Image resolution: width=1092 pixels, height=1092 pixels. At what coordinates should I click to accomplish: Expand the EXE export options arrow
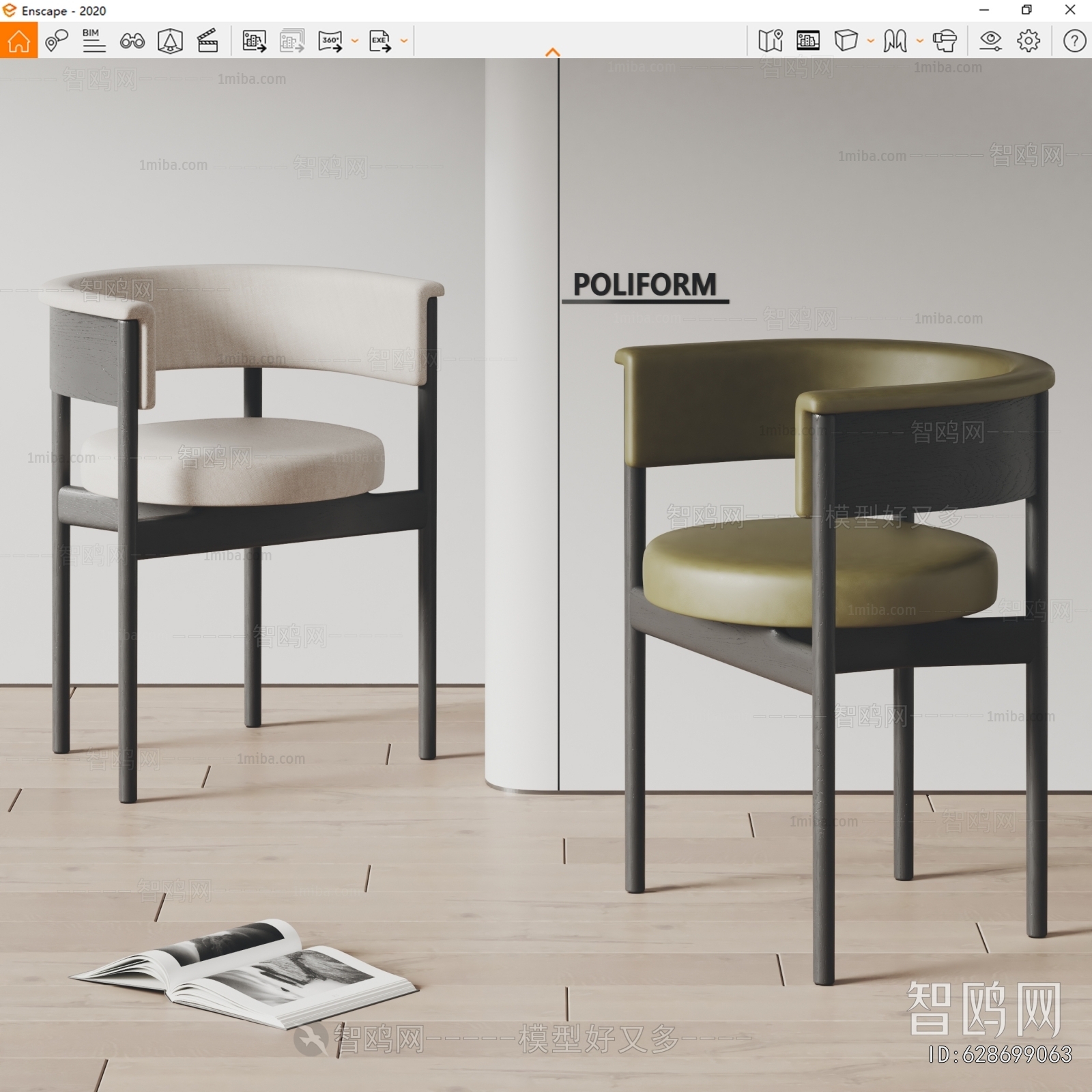[404, 41]
